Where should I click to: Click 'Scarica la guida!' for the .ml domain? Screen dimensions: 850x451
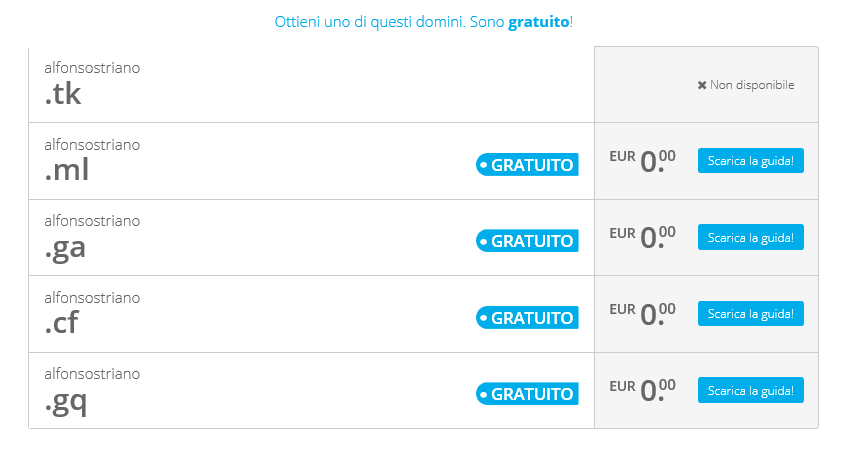(x=751, y=160)
